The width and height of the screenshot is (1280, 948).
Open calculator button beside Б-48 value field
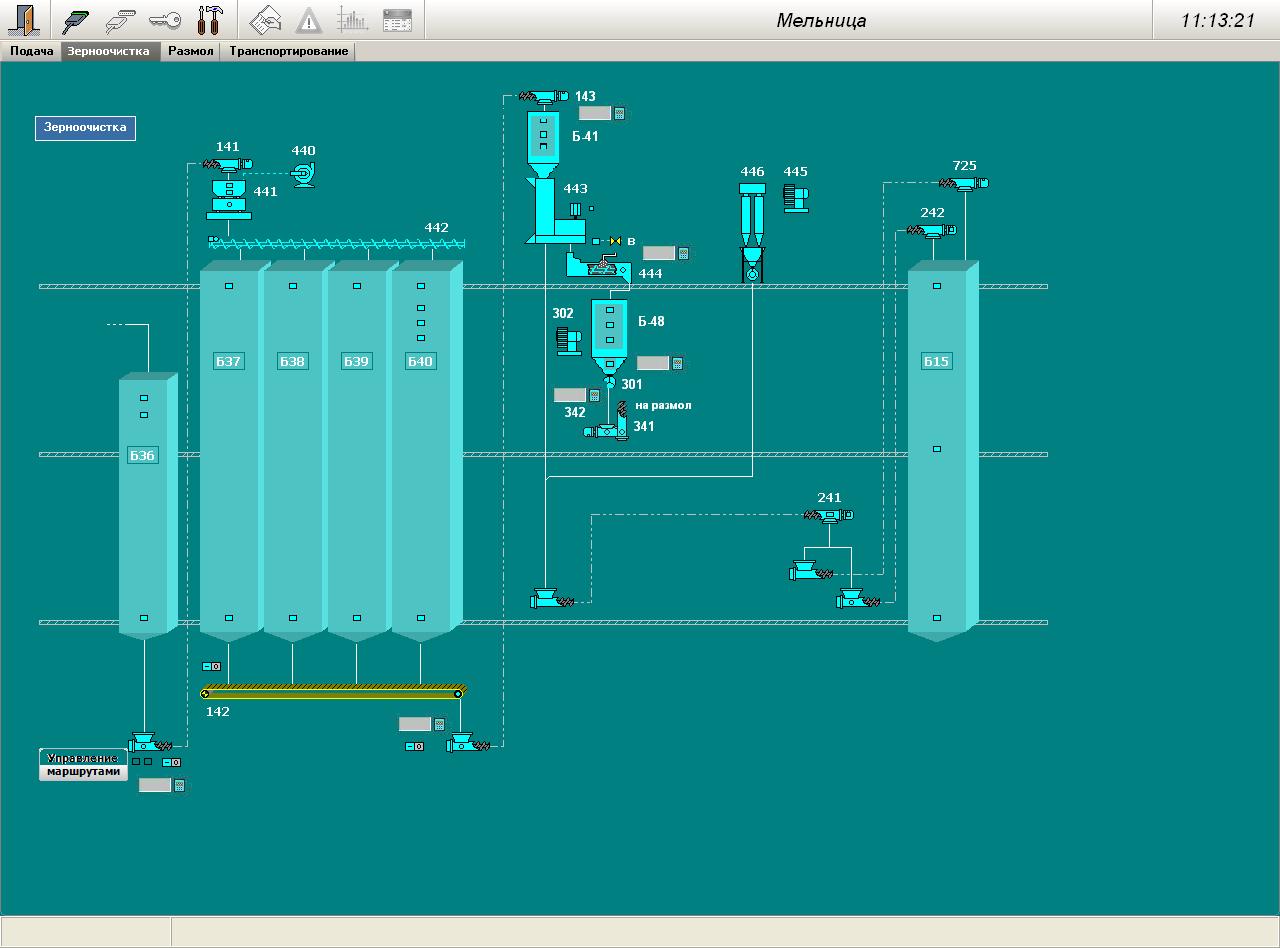click(x=678, y=363)
